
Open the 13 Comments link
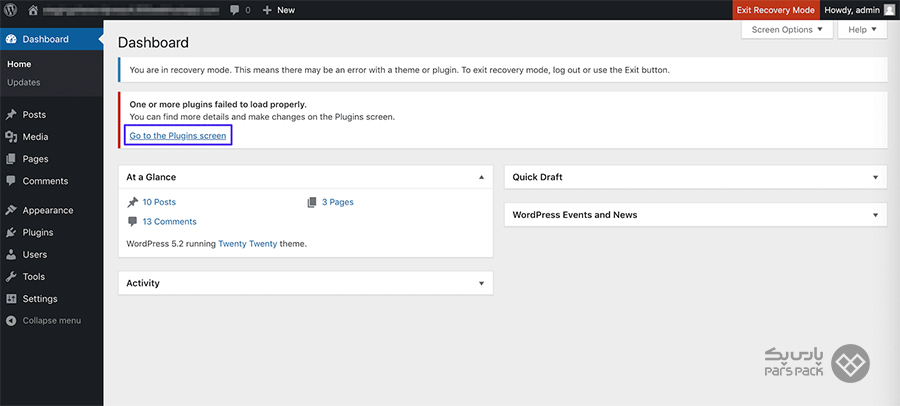tap(169, 222)
